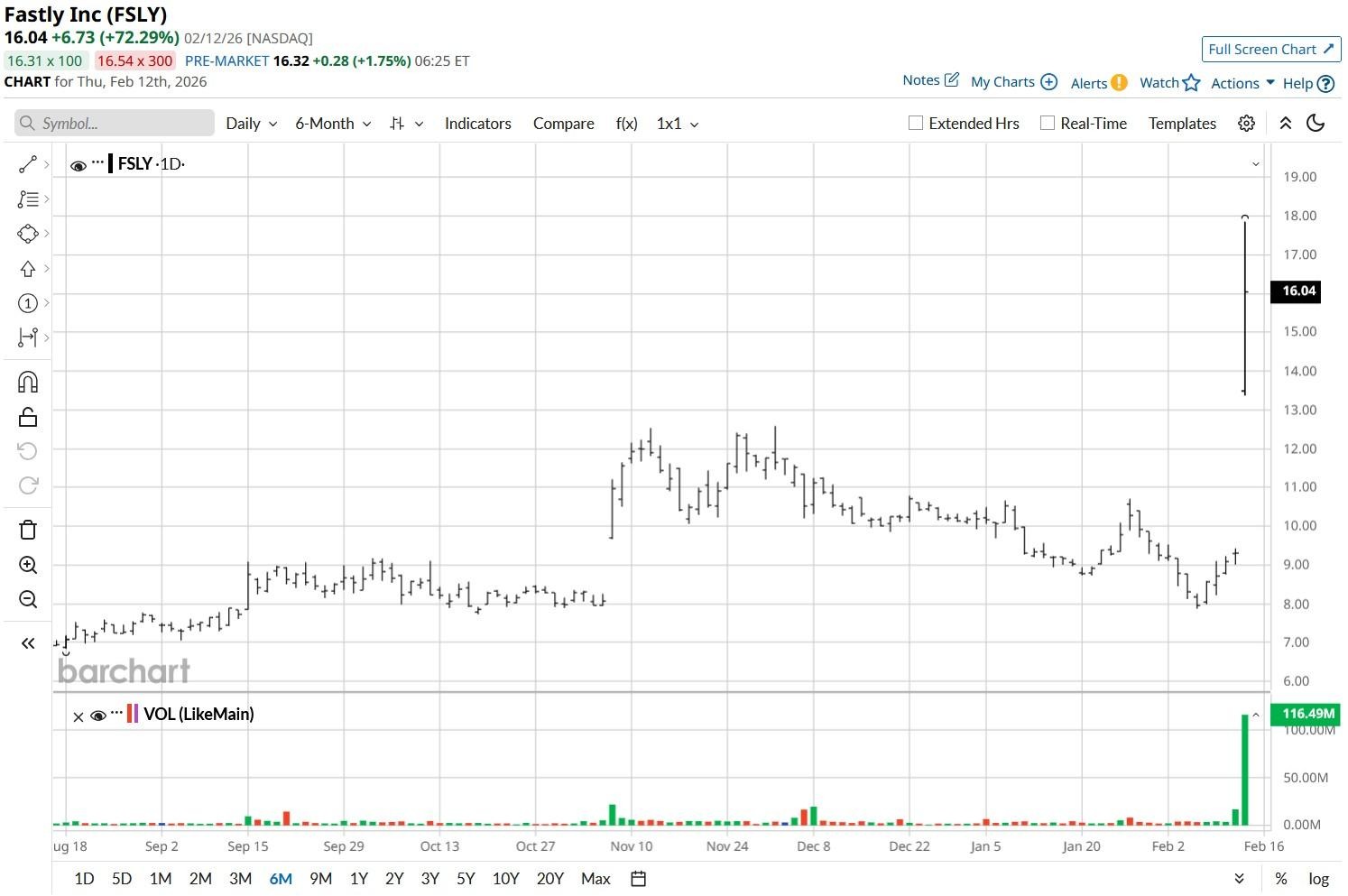Open Full Screen Chart

pyautogui.click(x=1271, y=50)
